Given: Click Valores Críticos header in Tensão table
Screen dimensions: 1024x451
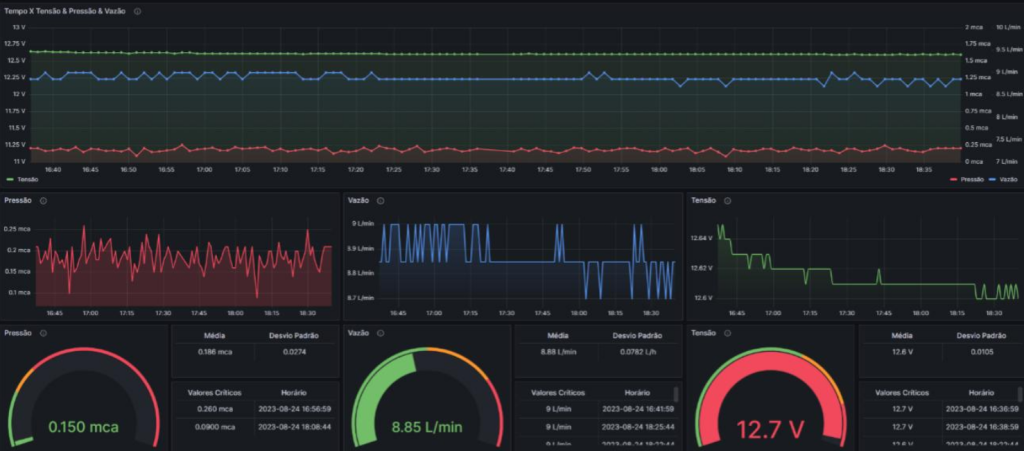Looking at the screenshot, I should click(901, 393).
